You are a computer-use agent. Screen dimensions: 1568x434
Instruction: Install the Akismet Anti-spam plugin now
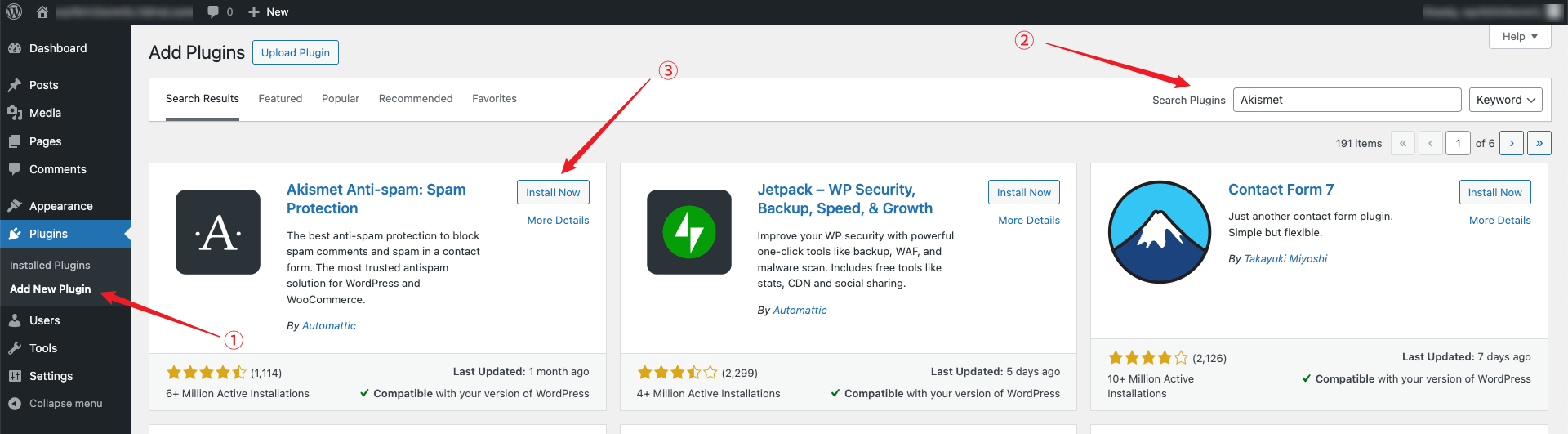coord(553,192)
